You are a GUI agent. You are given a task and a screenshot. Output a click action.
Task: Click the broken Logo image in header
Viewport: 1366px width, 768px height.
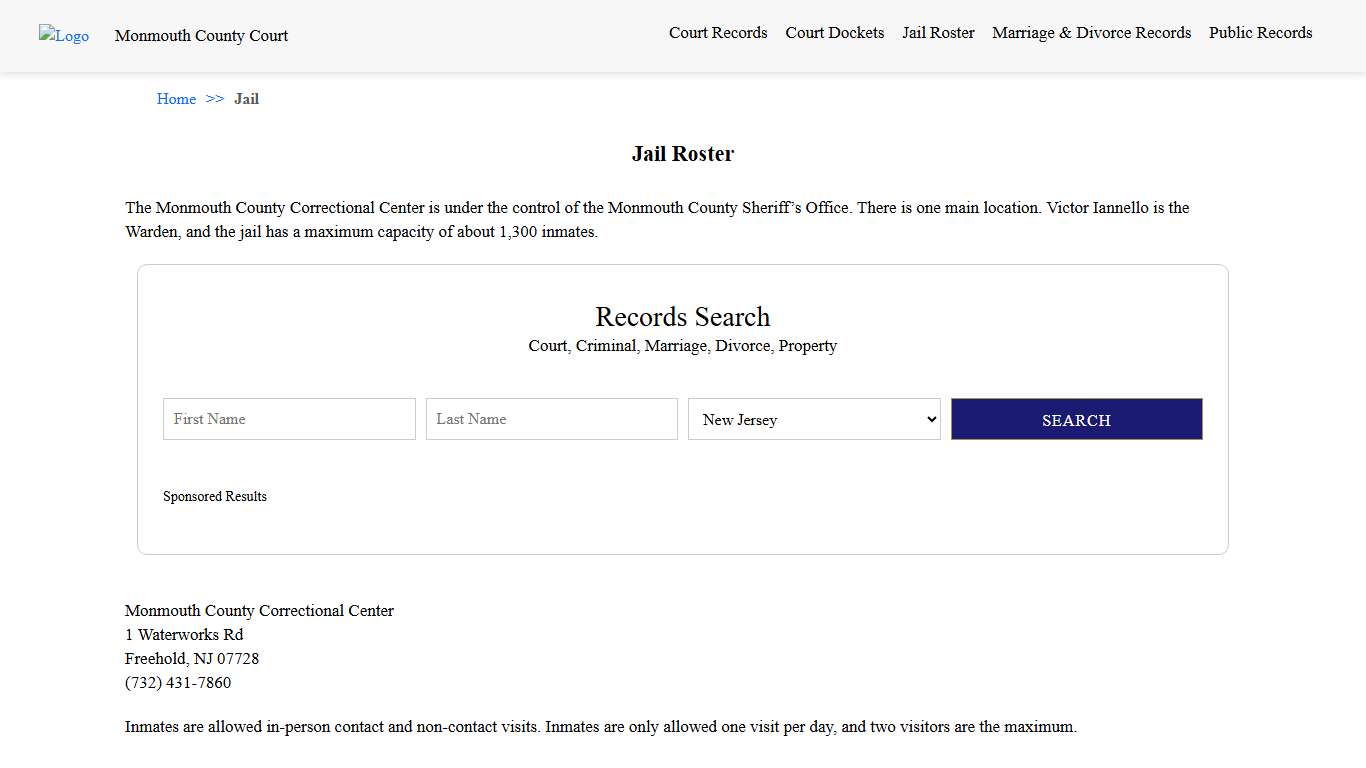coord(64,36)
